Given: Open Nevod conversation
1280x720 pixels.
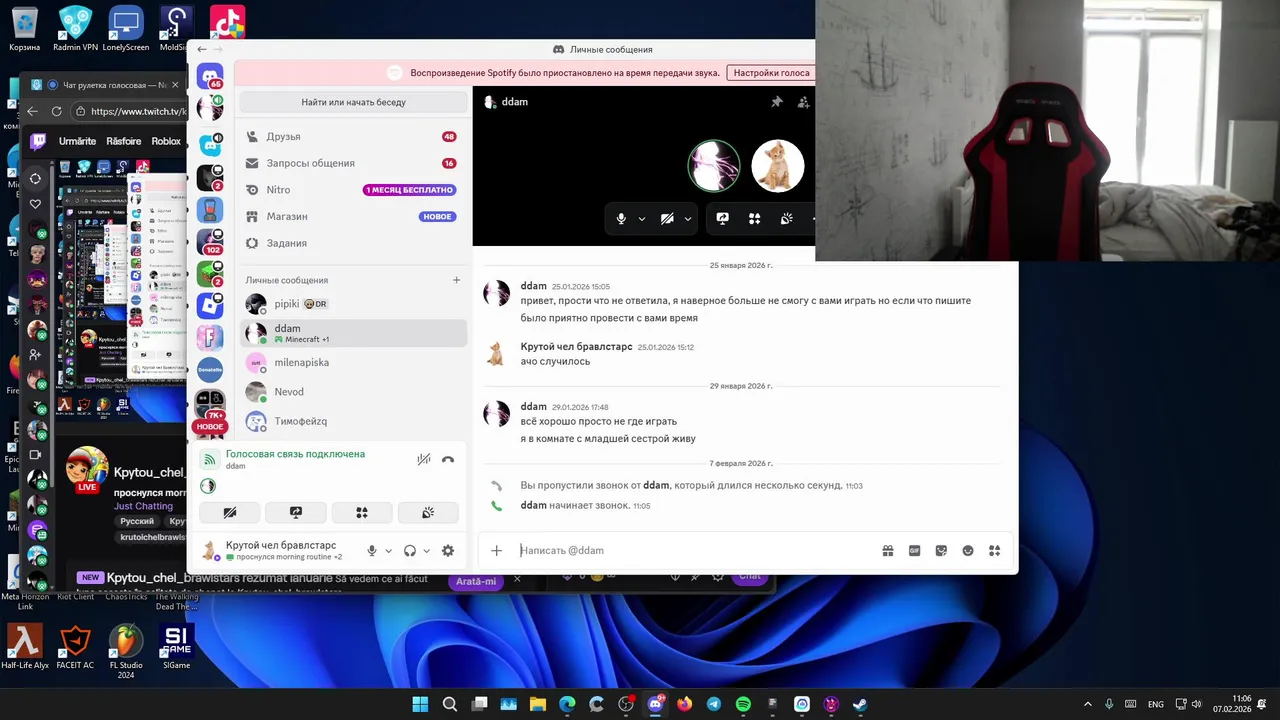Looking at the screenshot, I should (354, 392).
